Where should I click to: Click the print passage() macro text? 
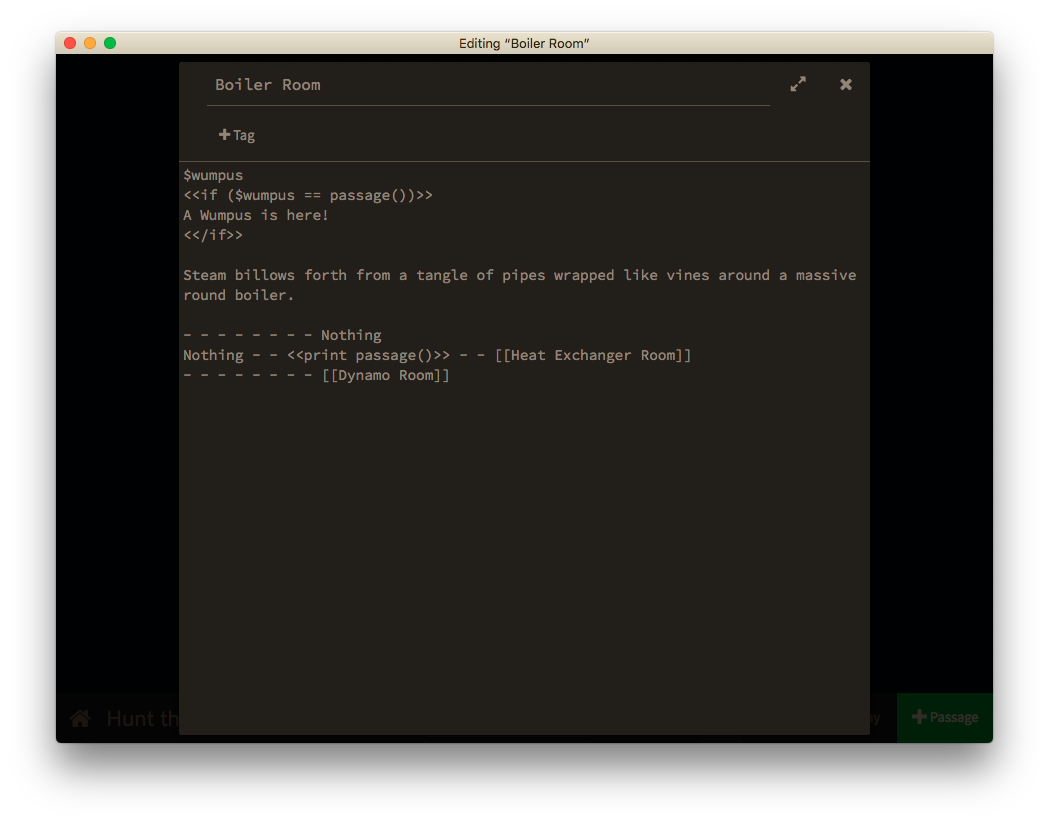click(367, 355)
